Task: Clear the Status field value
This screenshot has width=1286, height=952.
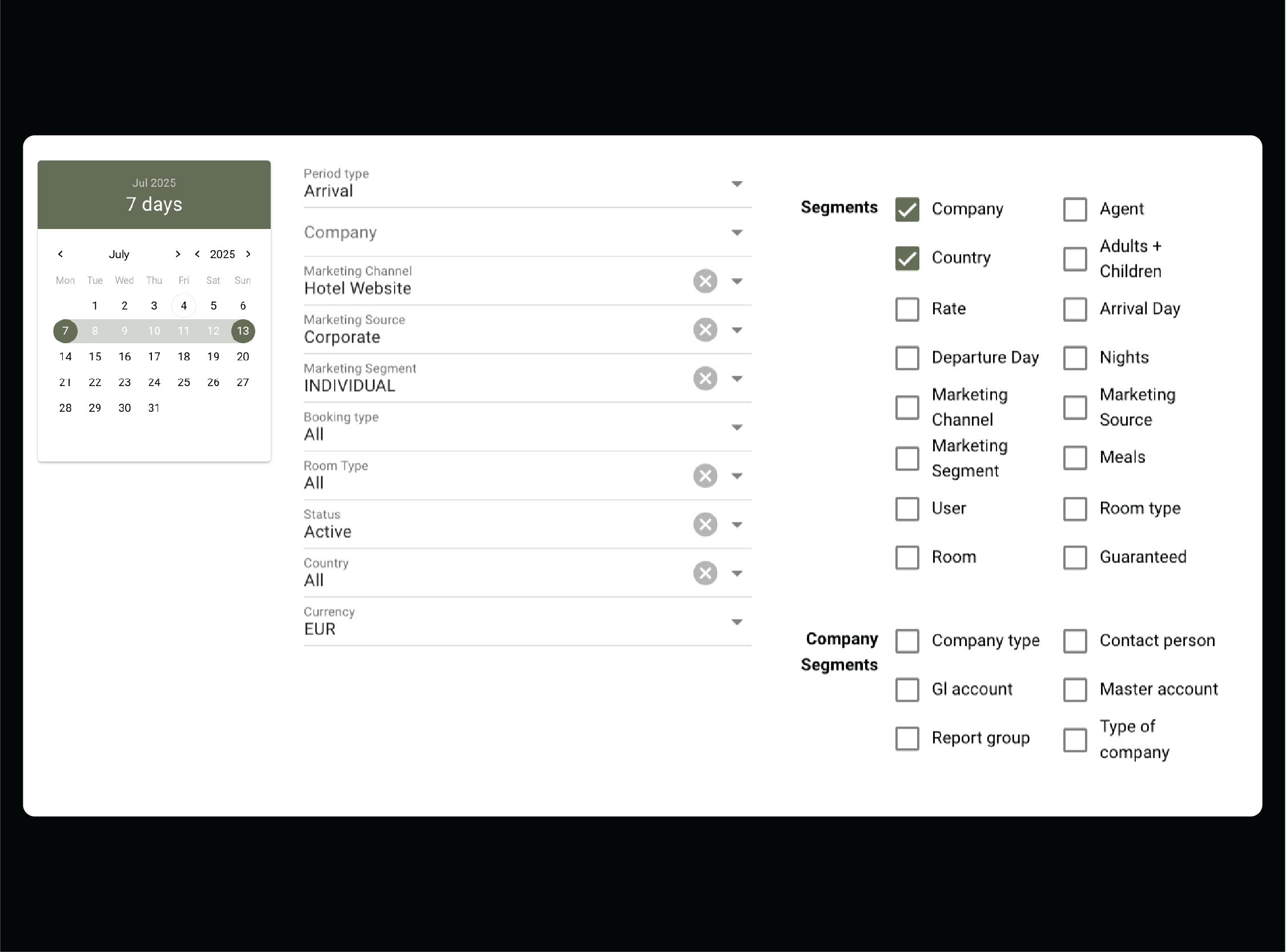Action: (705, 524)
